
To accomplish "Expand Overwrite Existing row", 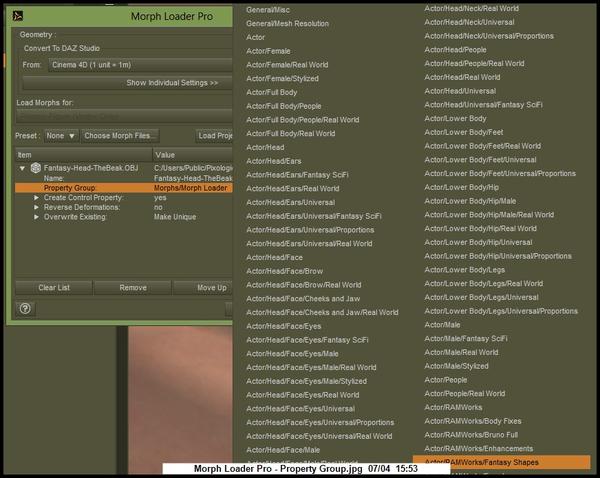I will [36, 217].
